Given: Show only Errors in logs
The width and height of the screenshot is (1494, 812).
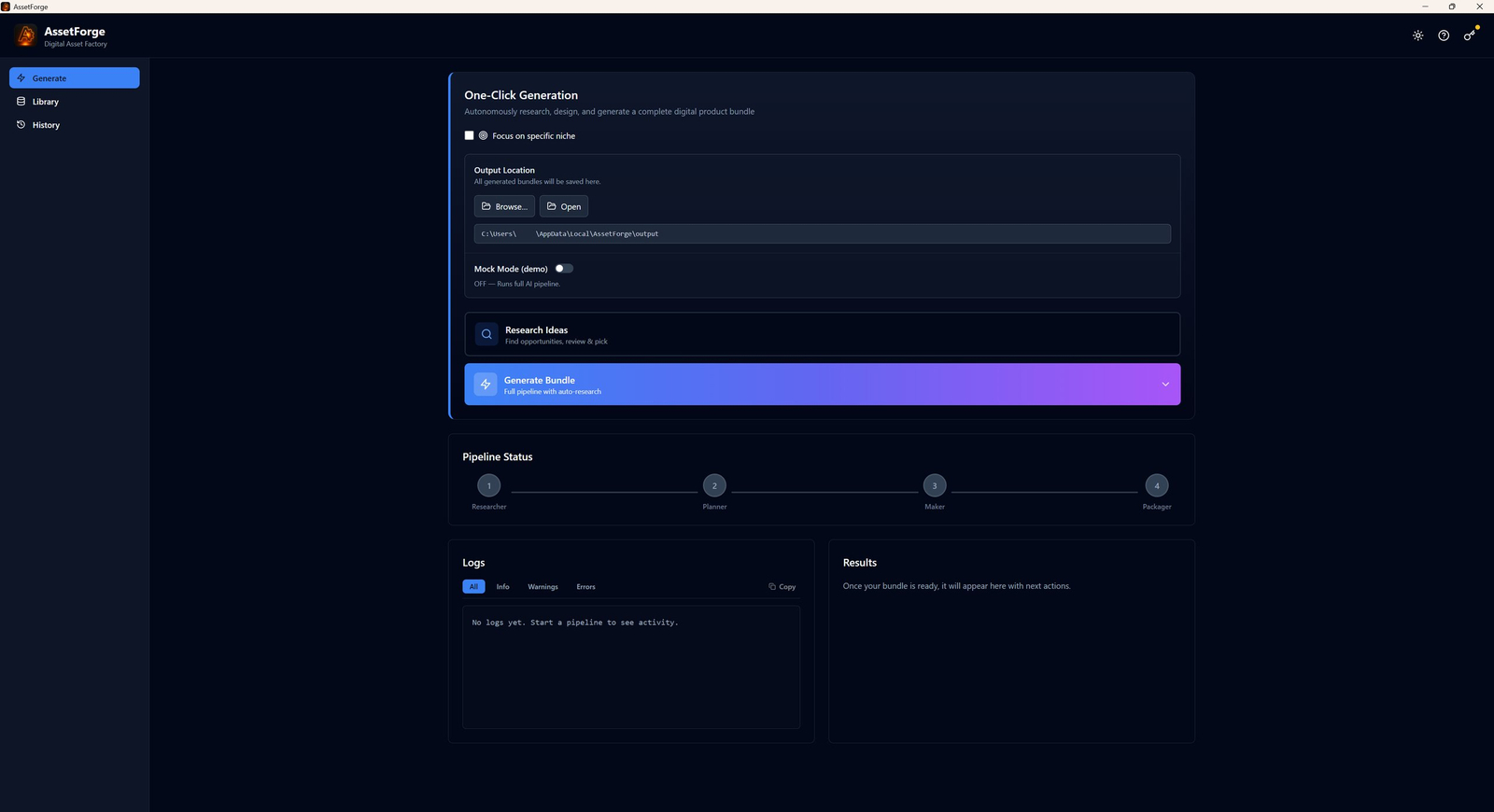Looking at the screenshot, I should pyautogui.click(x=585, y=587).
